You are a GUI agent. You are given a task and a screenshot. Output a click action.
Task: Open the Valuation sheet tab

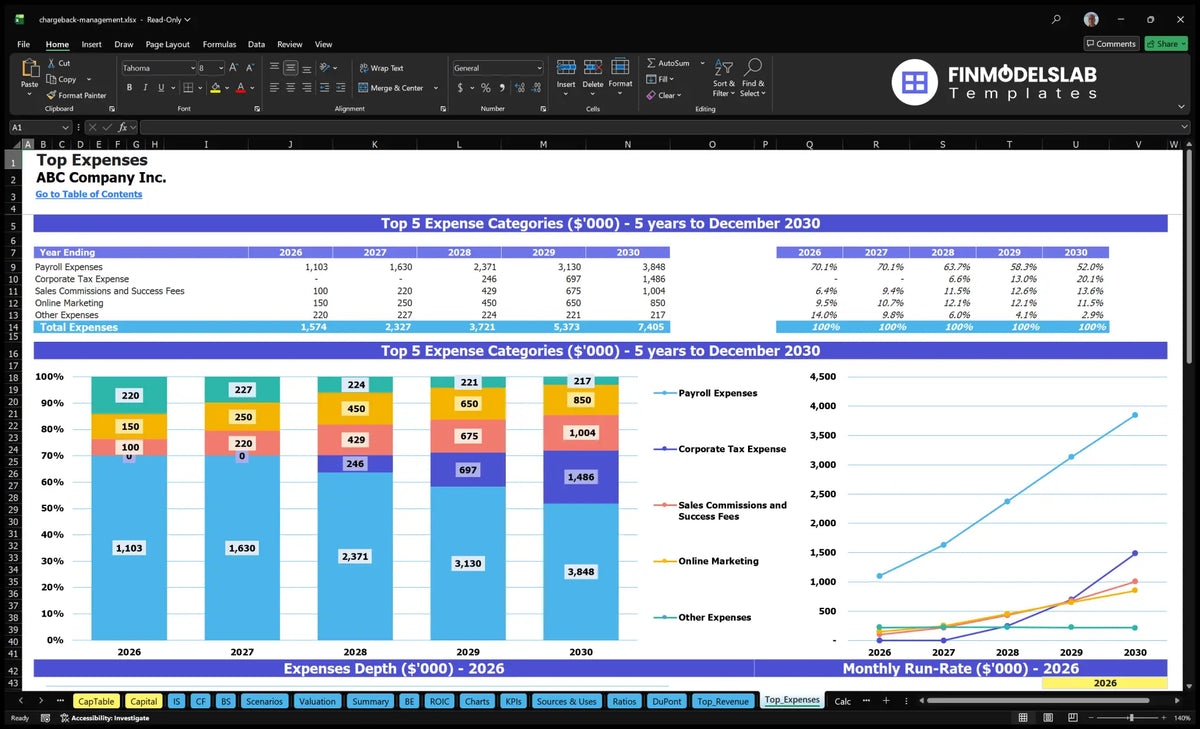click(318, 701)
